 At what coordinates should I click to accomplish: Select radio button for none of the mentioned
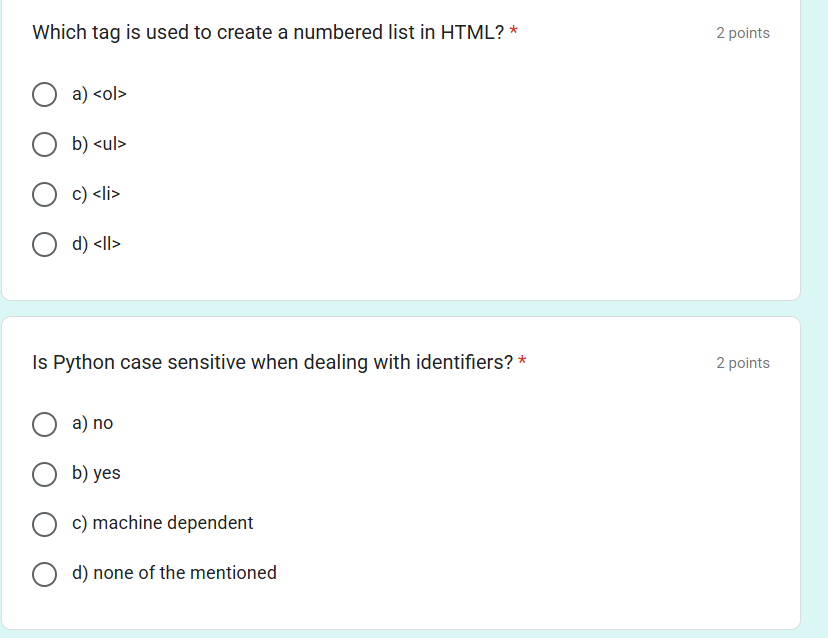[x=44, y=574]
